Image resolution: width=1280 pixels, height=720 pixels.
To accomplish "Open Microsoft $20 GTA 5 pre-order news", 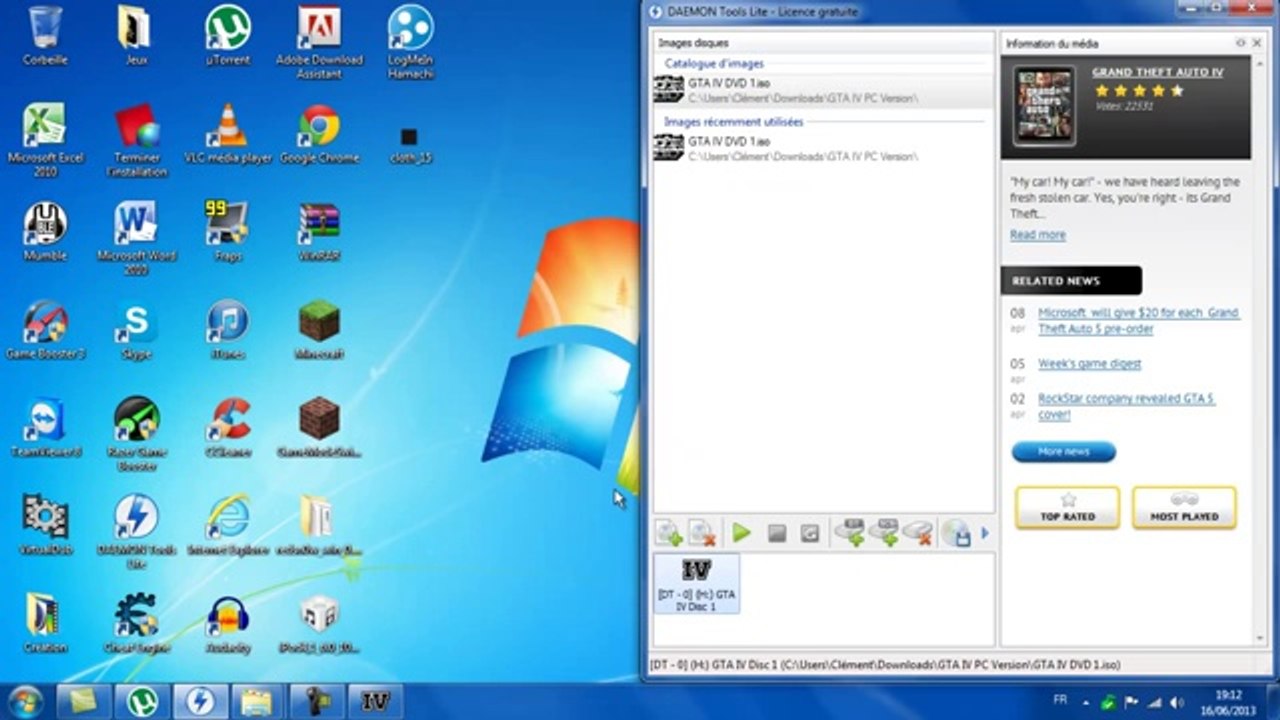I will point(1139,321).
